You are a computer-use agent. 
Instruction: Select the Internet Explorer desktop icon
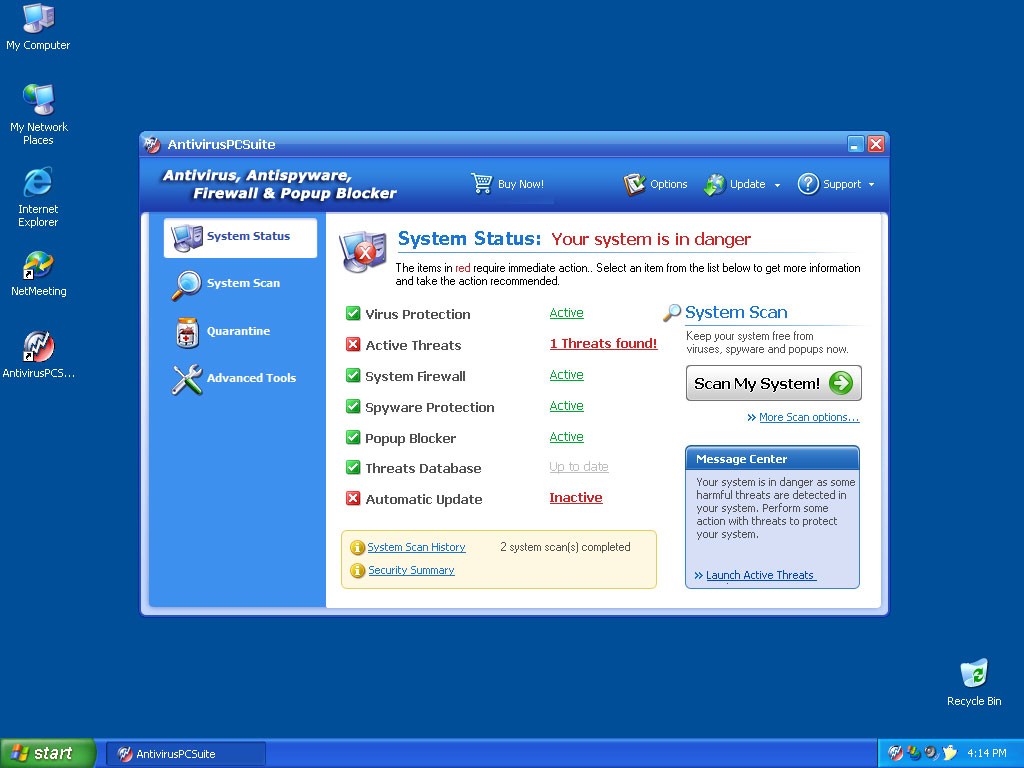point(38,183)
